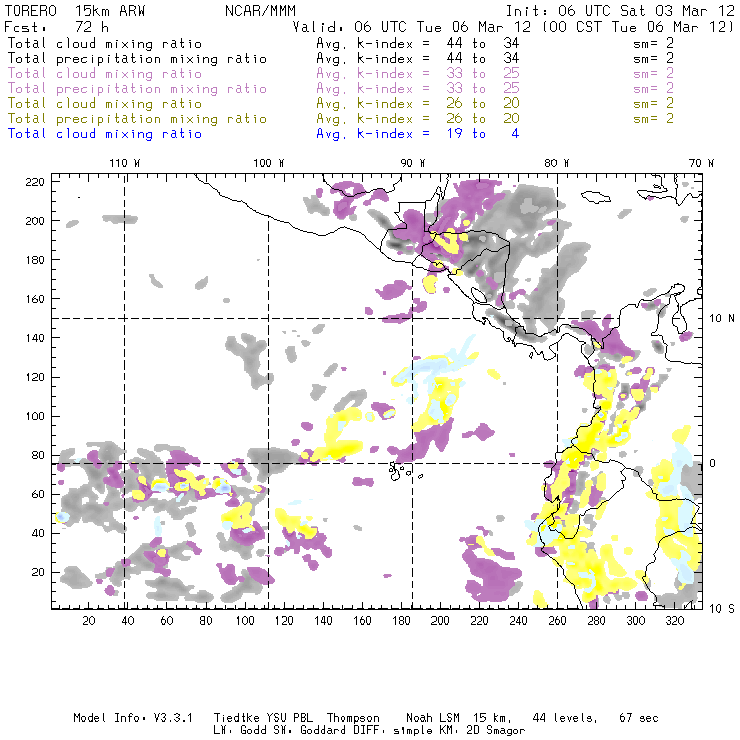Image resolution: width=740 pixels, height=740 pixels.
Task: Click the '(00 CST Tue 06 Mar 12)' text
Action: pyautogui.click(x=638, y=27)
